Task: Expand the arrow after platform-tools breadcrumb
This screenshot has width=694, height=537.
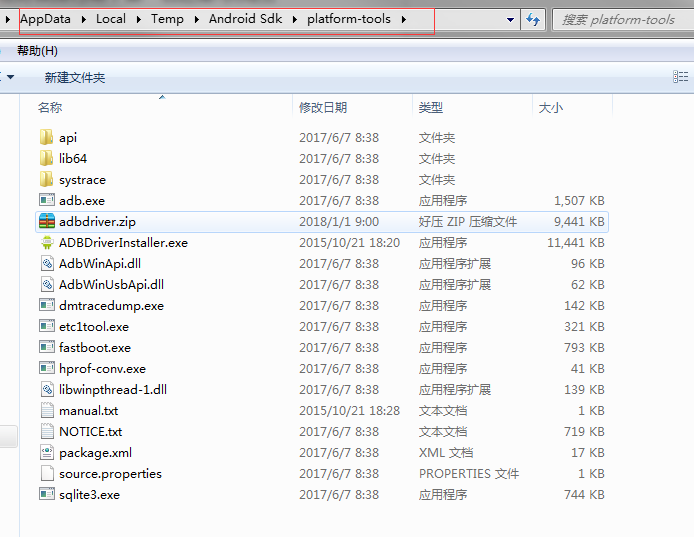Action: (403, 19)
